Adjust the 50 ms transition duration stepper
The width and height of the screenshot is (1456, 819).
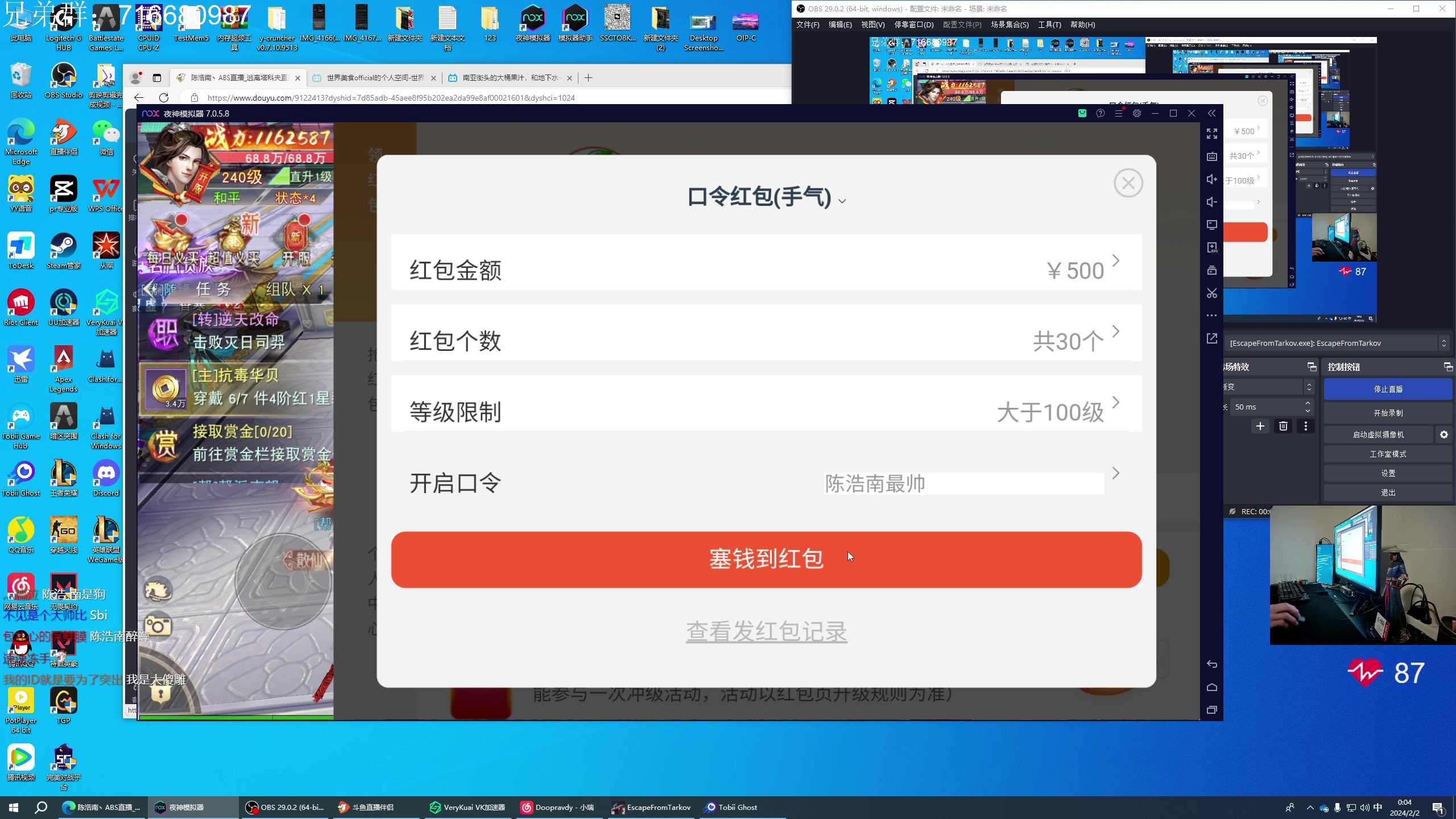(1308, 407)
